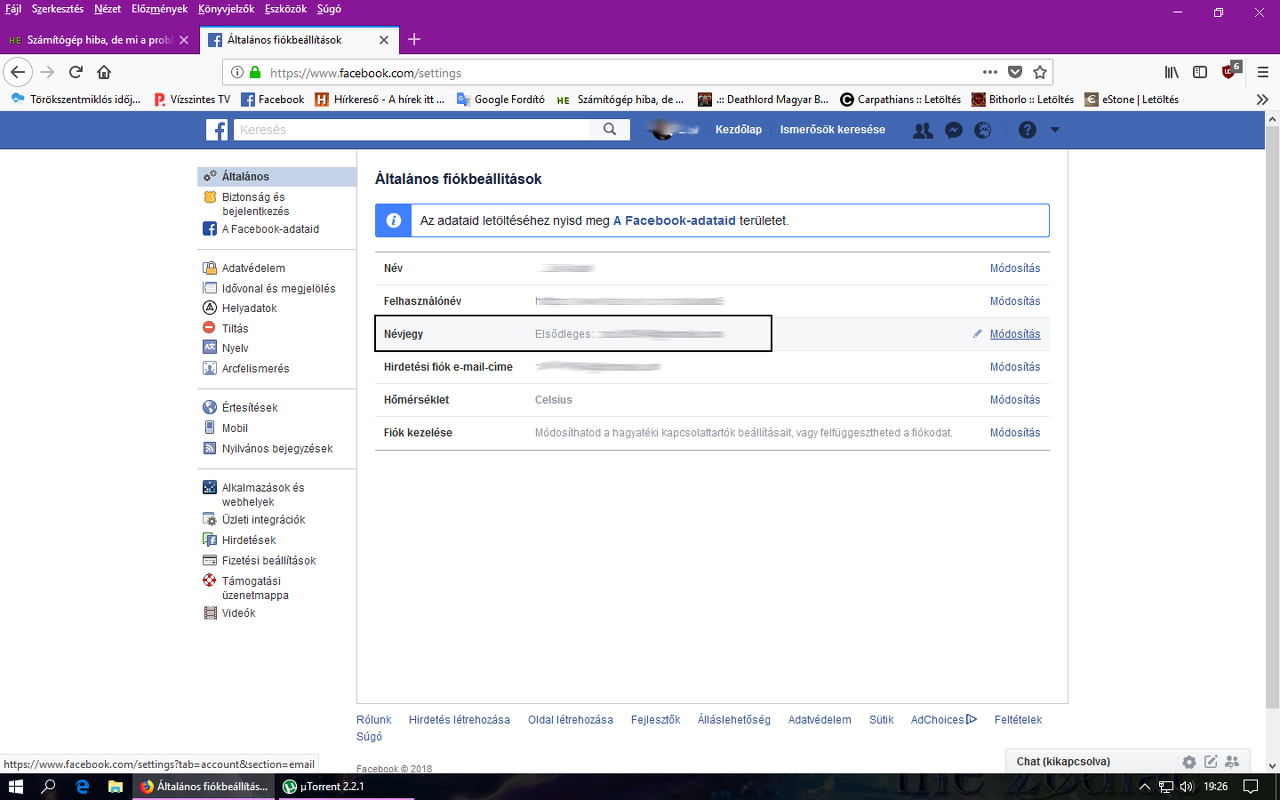Click the Facebook logo in the blue header
Screen dimensions: 1280x800
click(217, 130)
